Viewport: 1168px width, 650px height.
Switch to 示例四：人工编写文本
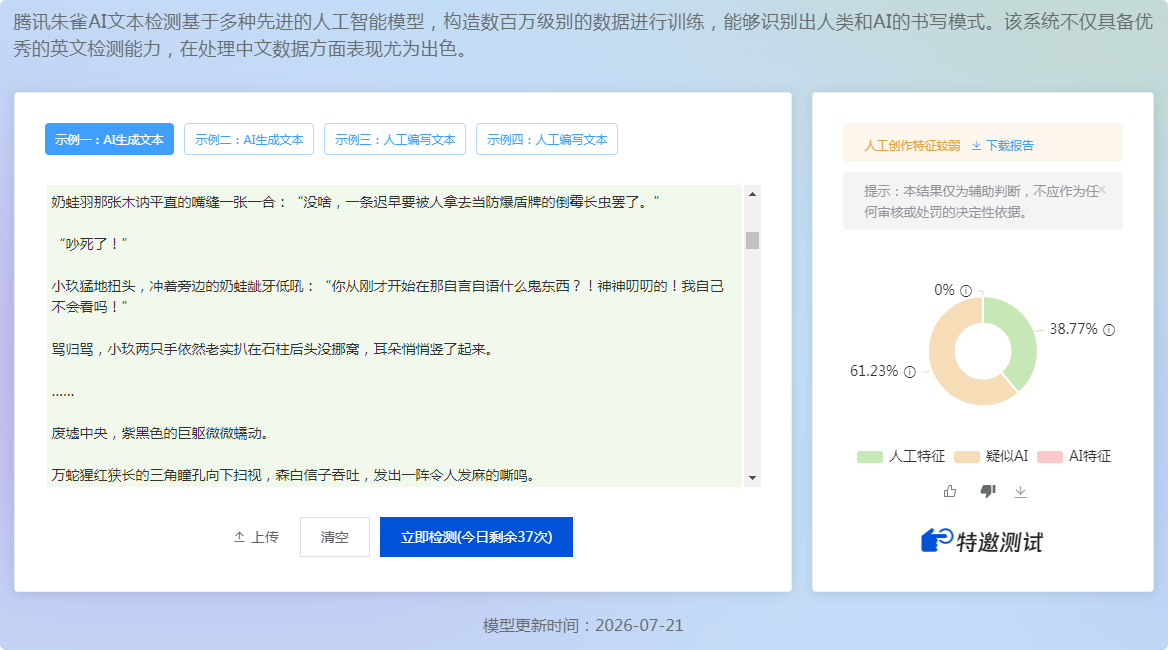coord(547,139)
